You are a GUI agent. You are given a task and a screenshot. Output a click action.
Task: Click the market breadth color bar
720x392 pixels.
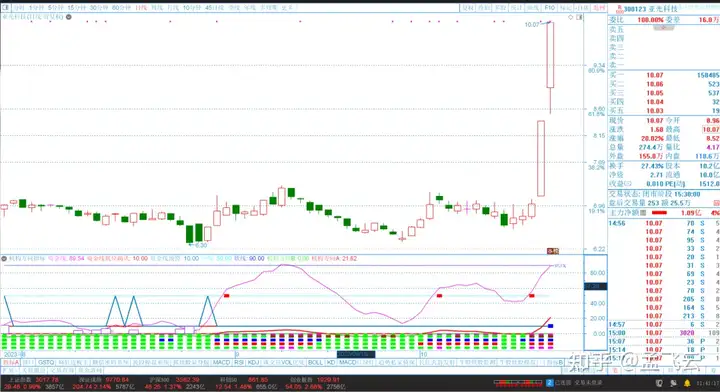pyautogui.click(x=518, y=382)
